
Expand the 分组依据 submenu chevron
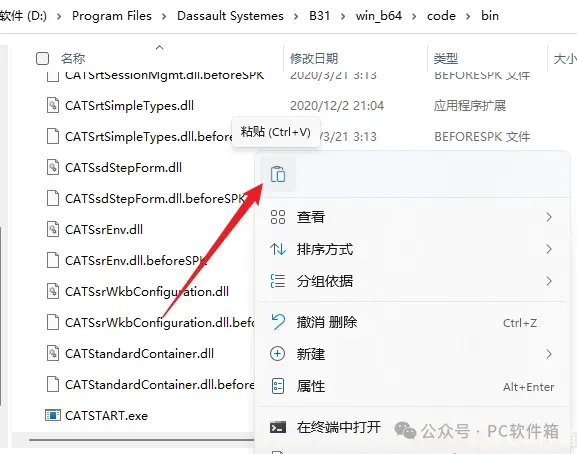click(549, 281)
